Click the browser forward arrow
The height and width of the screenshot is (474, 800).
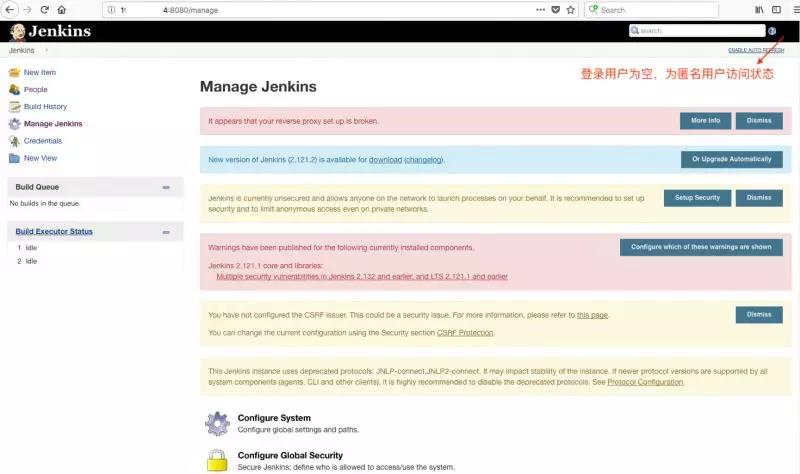coord(27,10)
